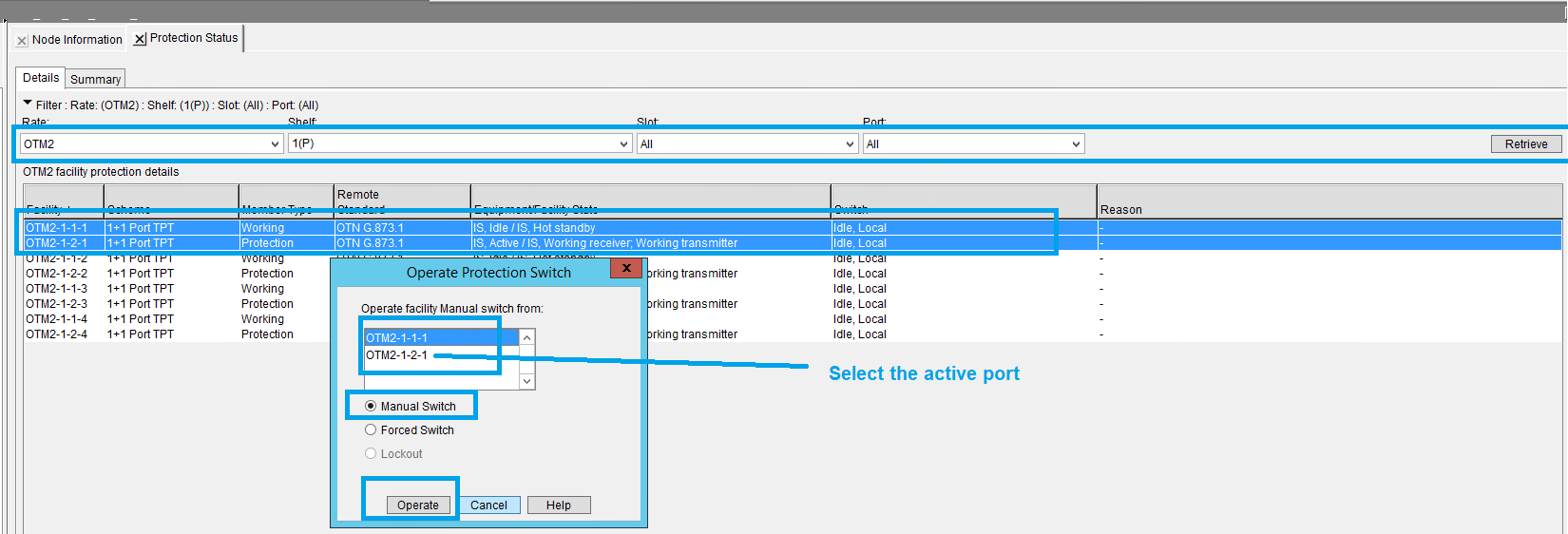1568x534 pixels.
Task: Switch to the Details tab
Action: [41, 78]
